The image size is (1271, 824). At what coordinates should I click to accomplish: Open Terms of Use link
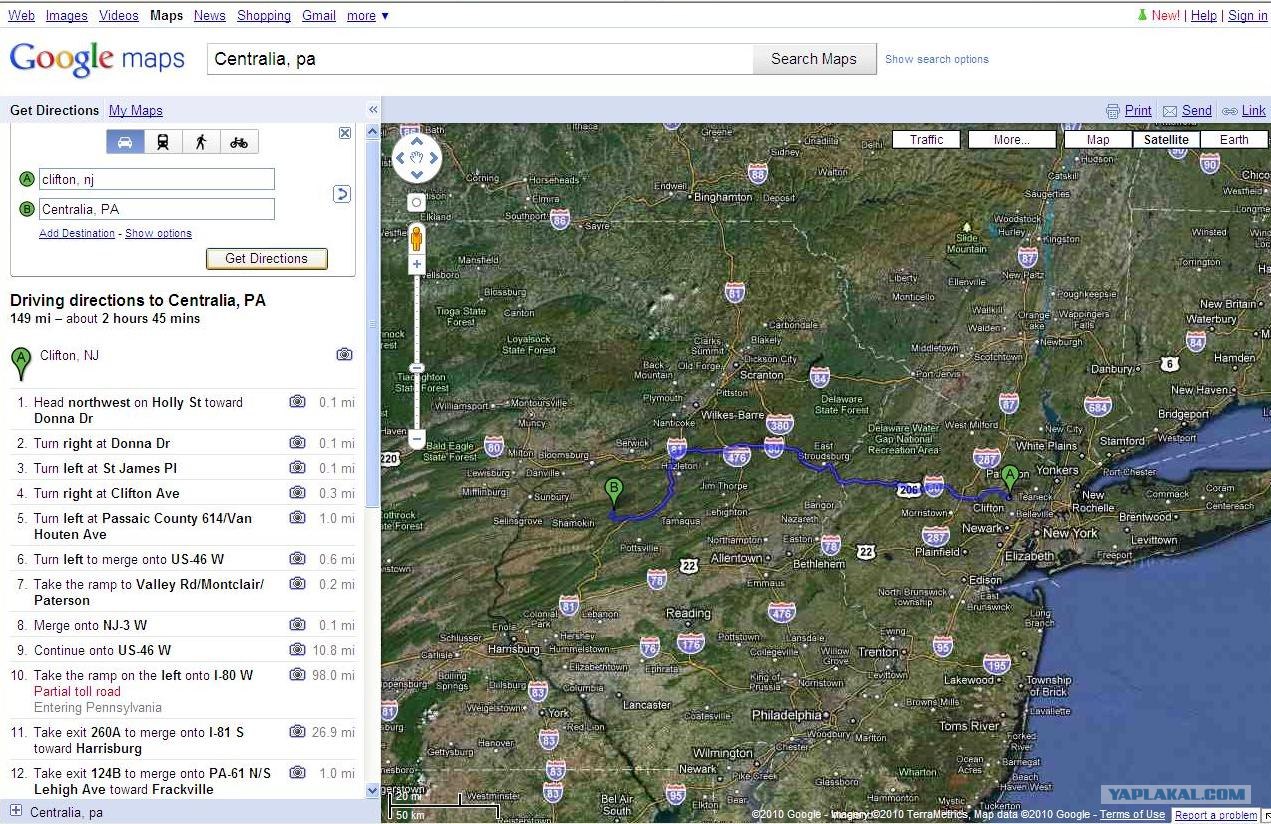[1132, 815]
